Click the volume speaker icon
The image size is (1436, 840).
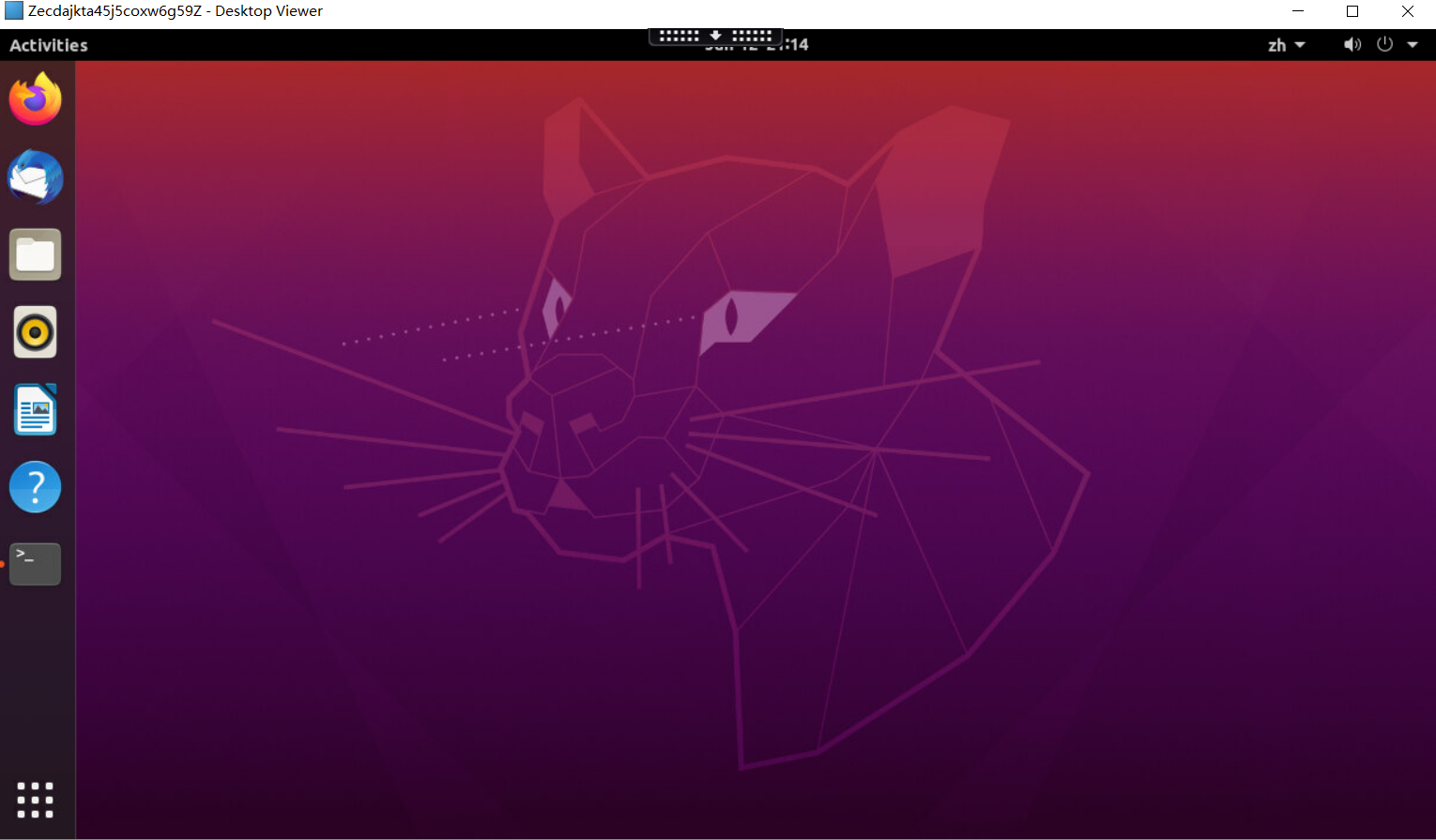(x=1352, y=44)
